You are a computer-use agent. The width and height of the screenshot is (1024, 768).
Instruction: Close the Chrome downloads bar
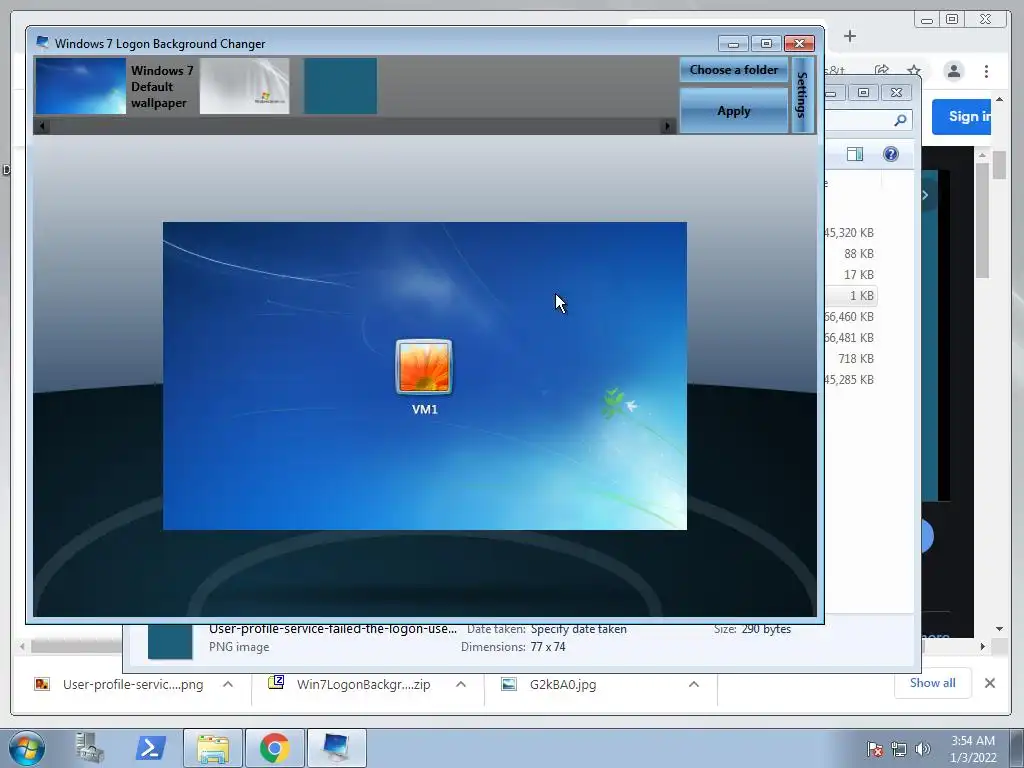point(990,683)
